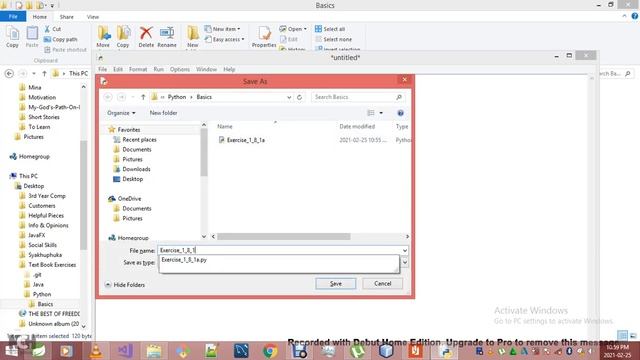Click Select none in the Explorer ribbon
Viewport: 640px width, 360px height.
tap(333, 39)
